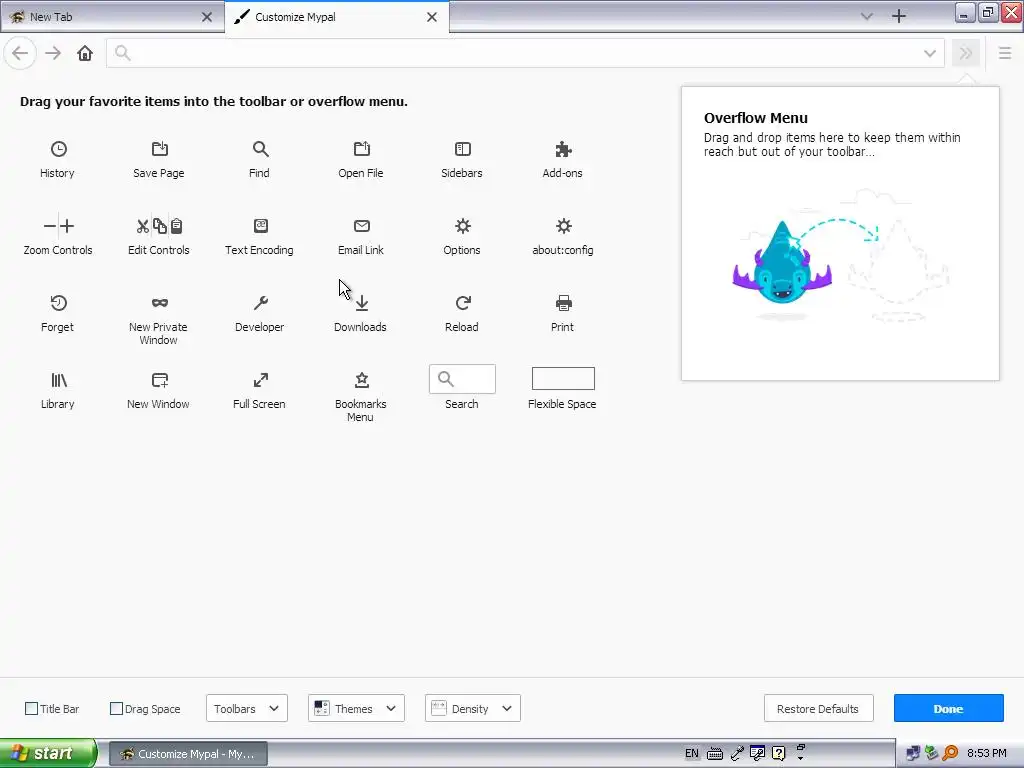
Task: Select the New Private Window mask icon
Action: pyautogui.click(x=159, y=303)
